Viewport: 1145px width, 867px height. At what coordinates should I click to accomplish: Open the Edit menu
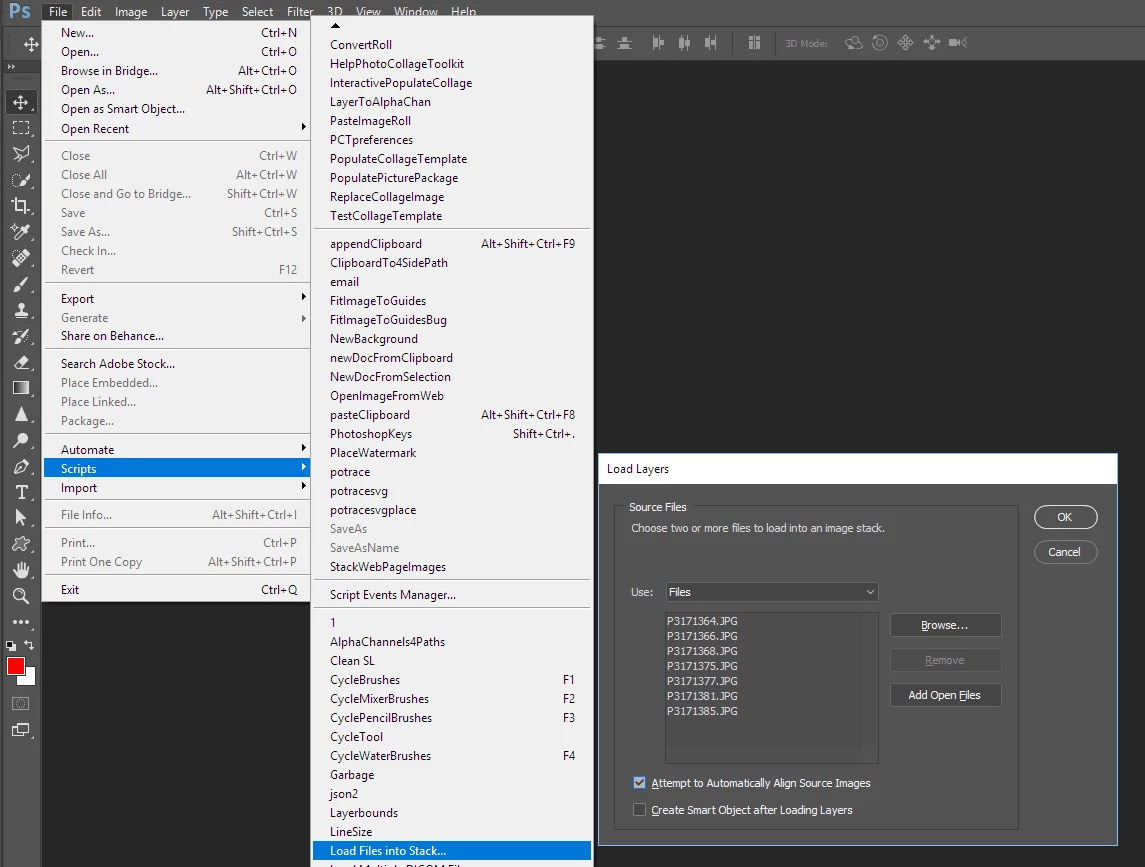91,12
